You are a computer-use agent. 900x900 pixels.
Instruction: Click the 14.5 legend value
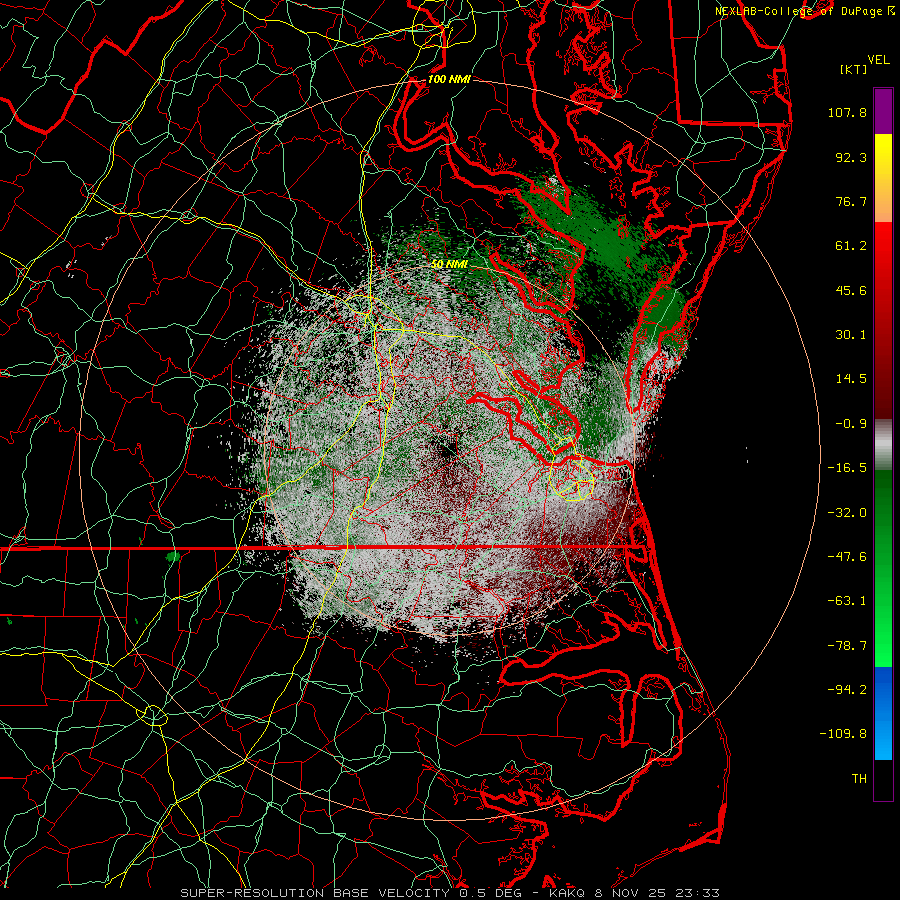[x=851, y=379]
